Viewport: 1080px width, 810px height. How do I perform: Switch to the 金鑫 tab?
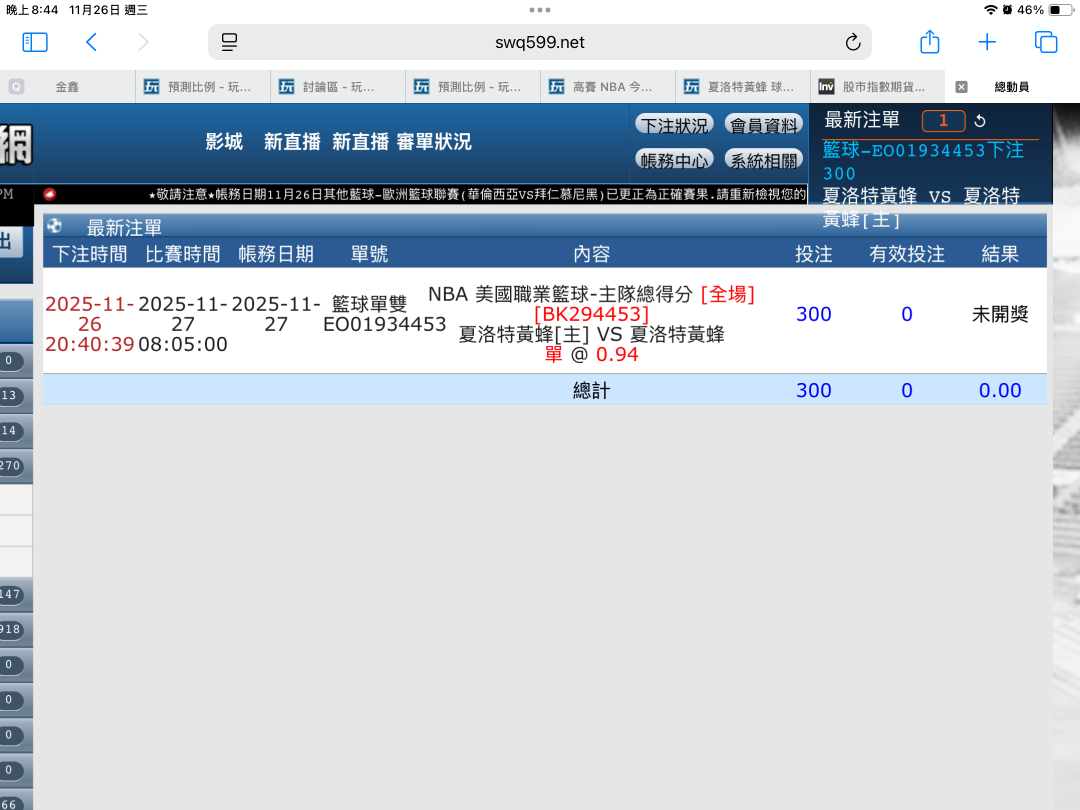(x=68, y=87)
